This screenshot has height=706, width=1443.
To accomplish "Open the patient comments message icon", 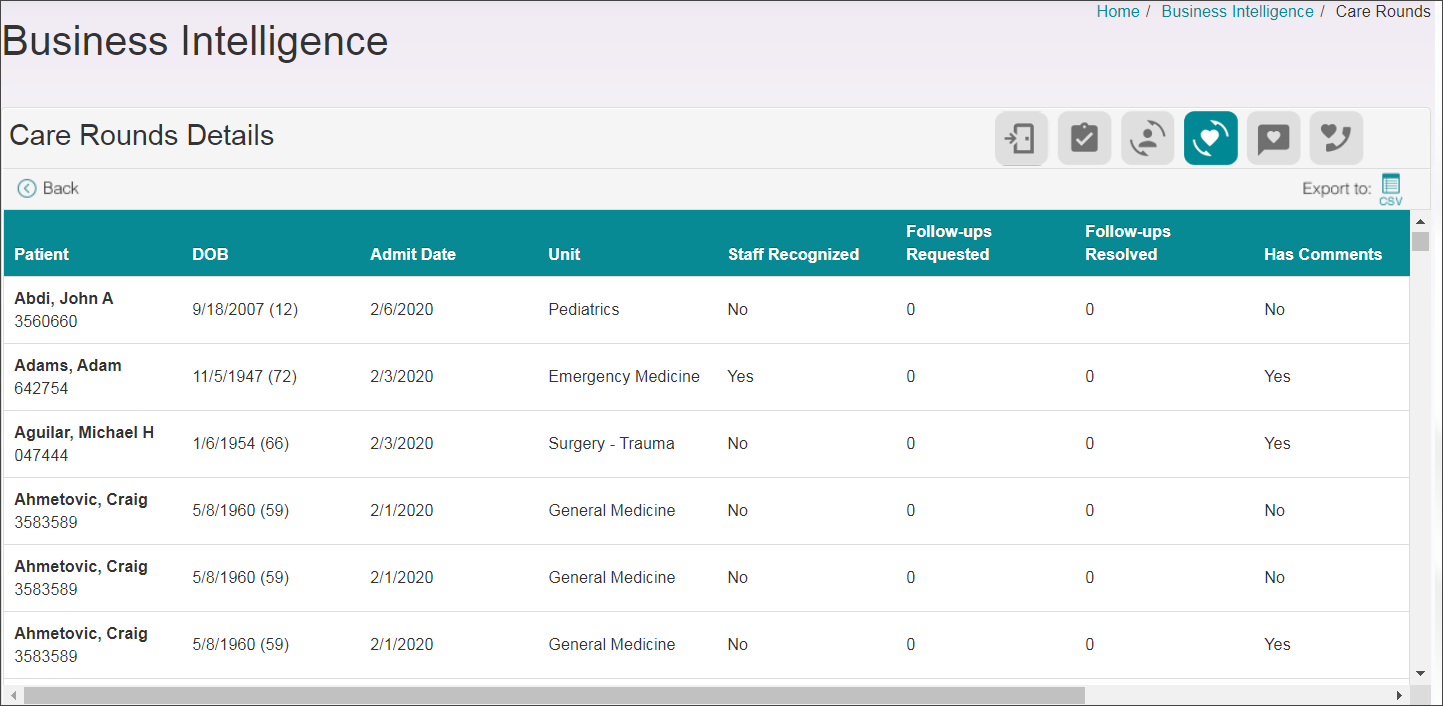I will [x=1273, y=138].
